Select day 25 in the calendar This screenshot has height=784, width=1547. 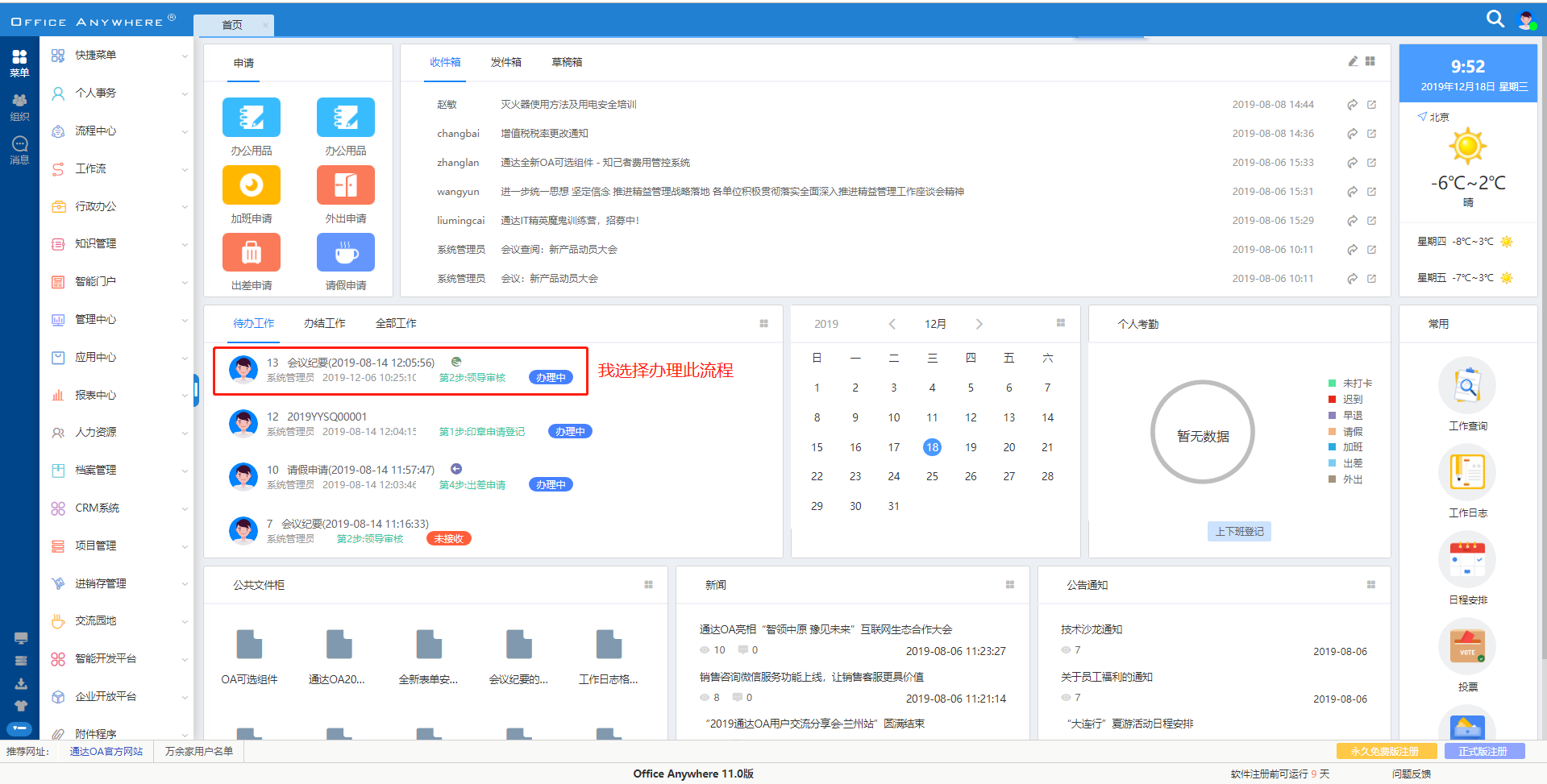pyautogui.click(x=932, y=476)
